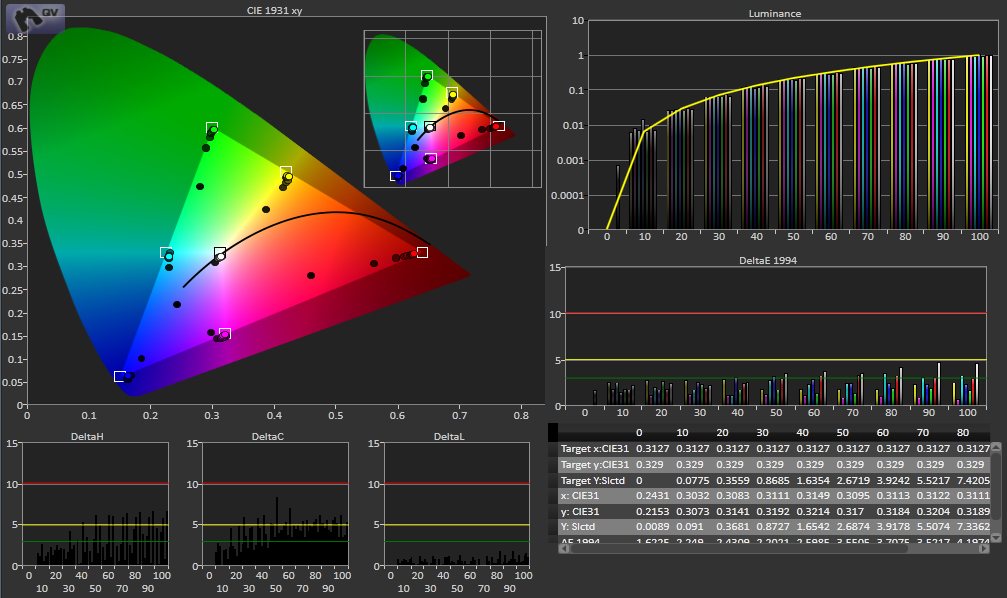Select the table cell reading 2.6719
This screenshot has width=1007, height=598.
pos(854,480)
